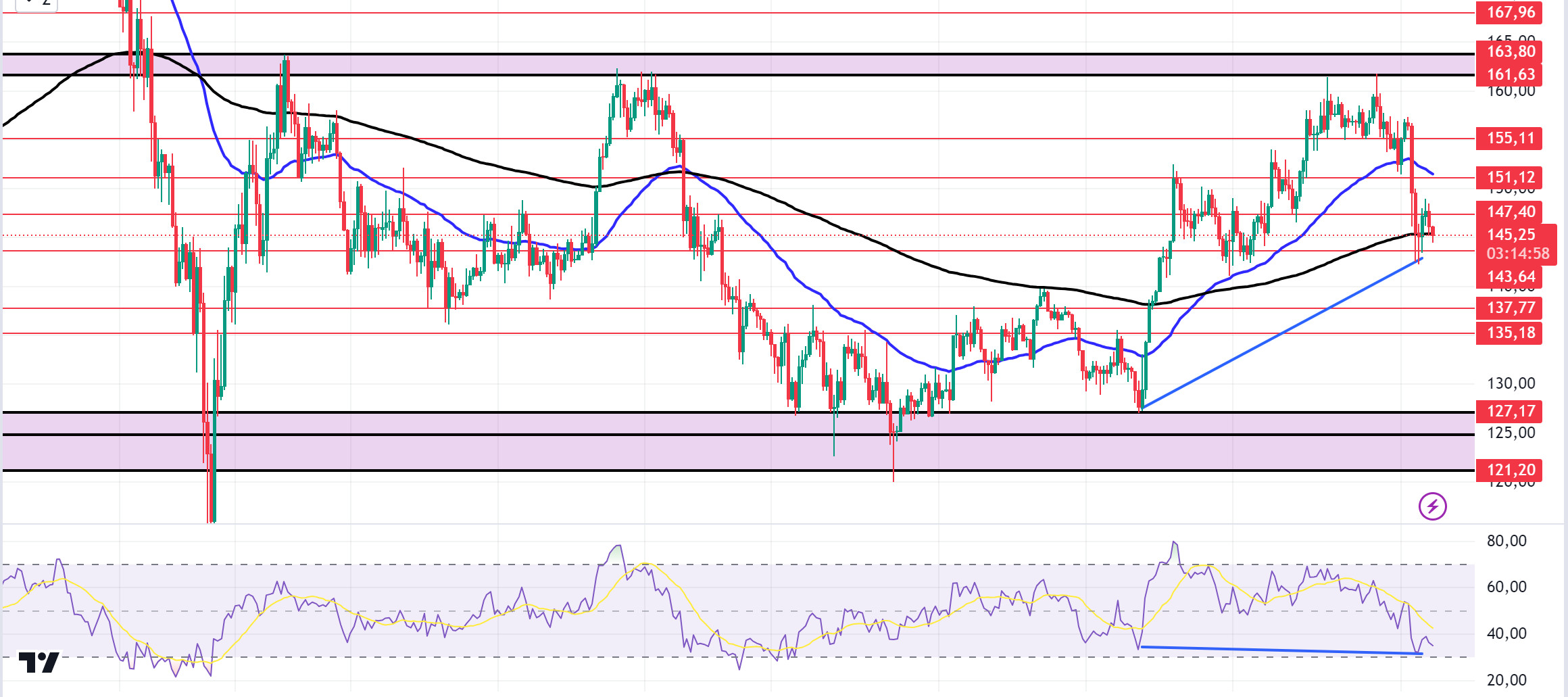Click the 125,00 price axis value
Viewport: 1568px width, 697px height.
point(1511,433)
